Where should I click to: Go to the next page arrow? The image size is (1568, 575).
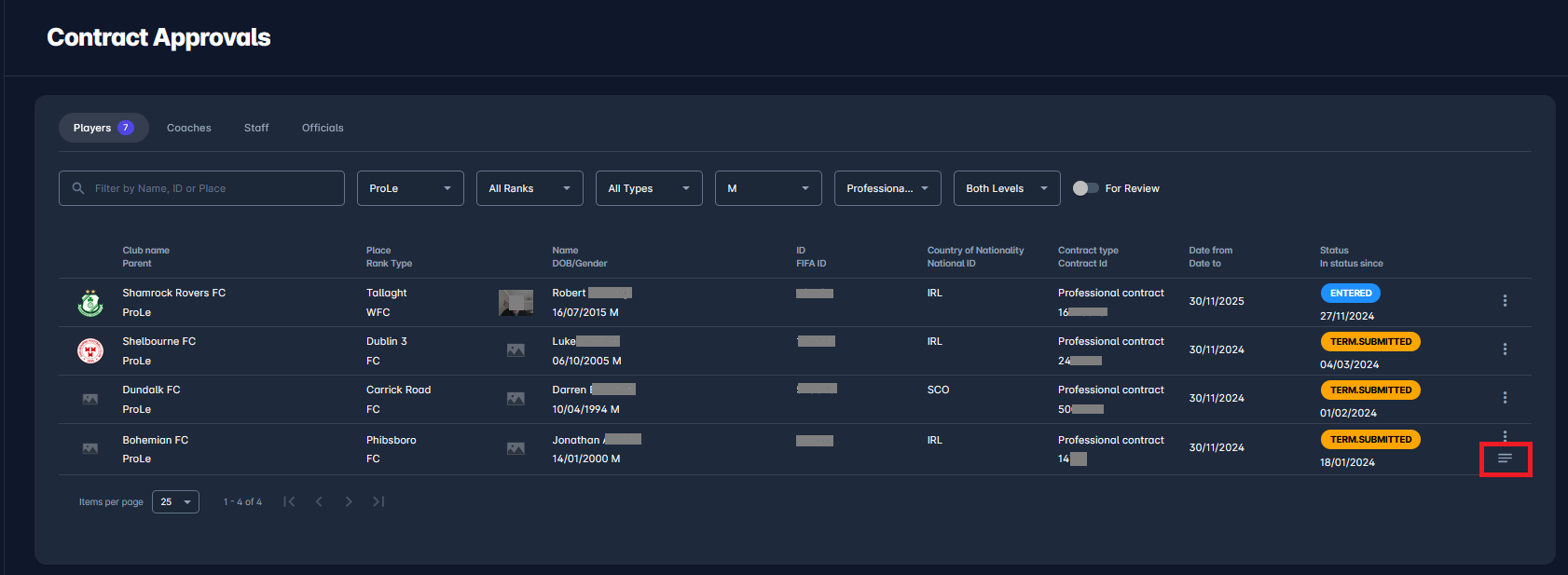click(x=349, y=501)
